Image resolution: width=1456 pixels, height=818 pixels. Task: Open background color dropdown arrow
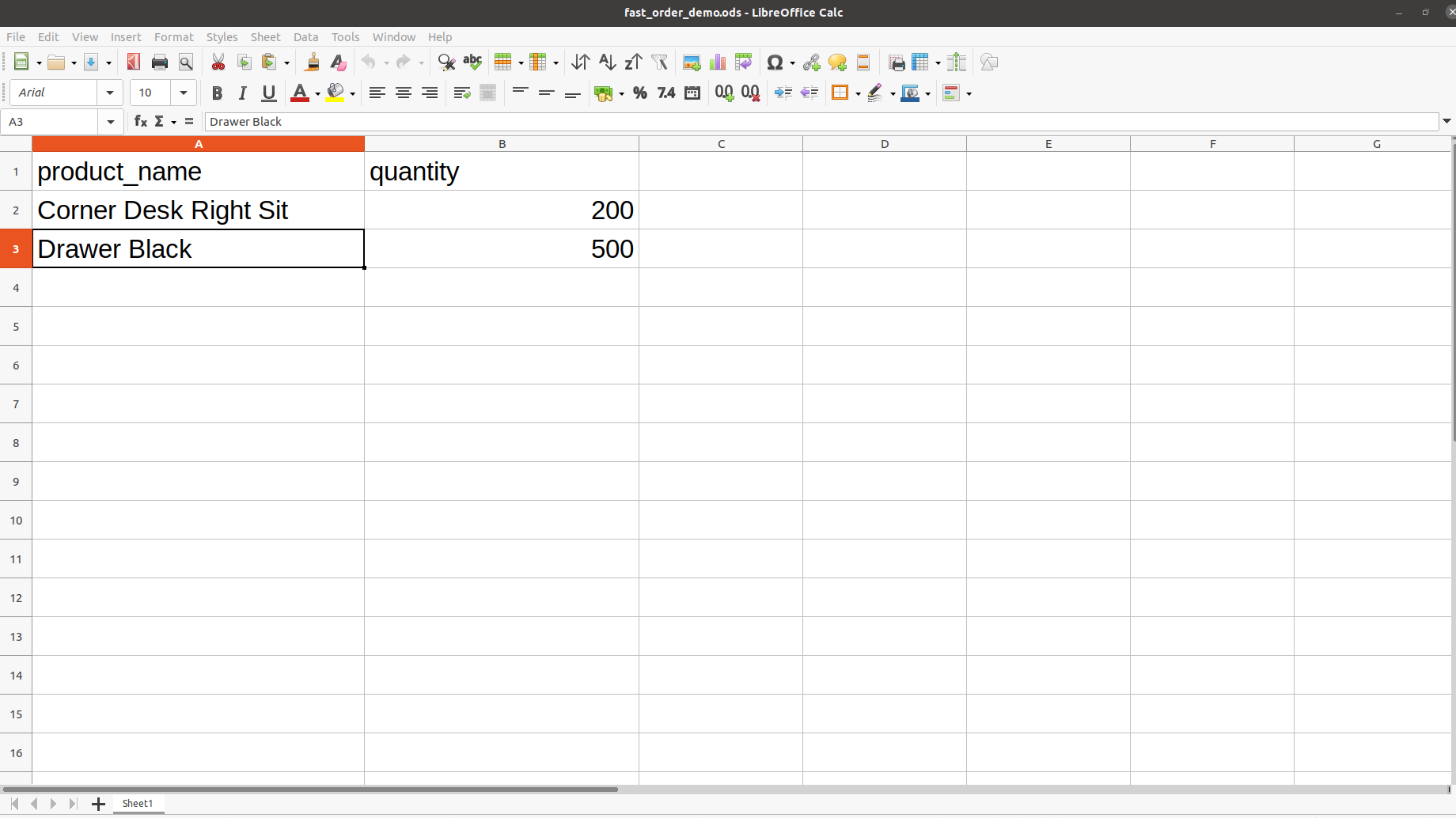(352, 94)
